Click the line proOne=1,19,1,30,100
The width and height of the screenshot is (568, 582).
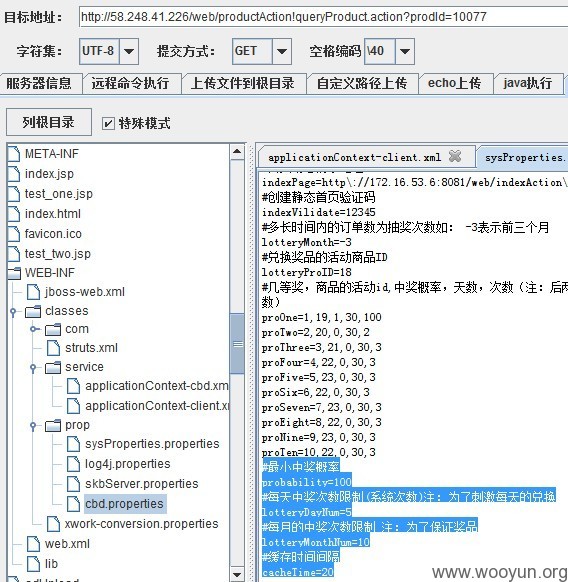tap(321, 317)
